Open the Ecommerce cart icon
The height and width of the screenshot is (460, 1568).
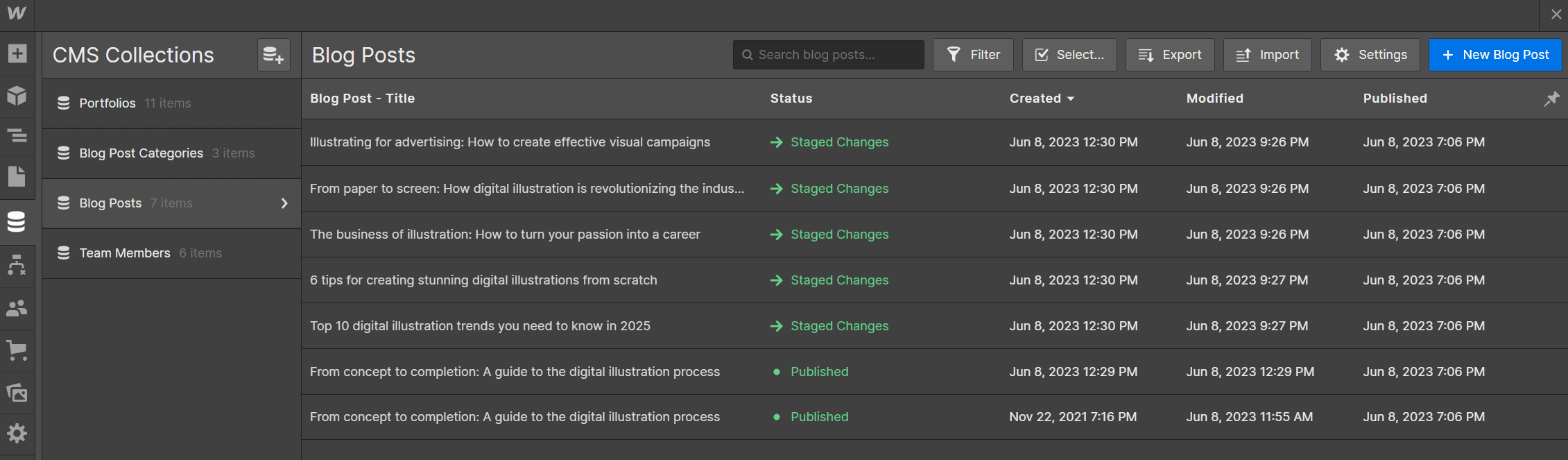tap(17, 350)
